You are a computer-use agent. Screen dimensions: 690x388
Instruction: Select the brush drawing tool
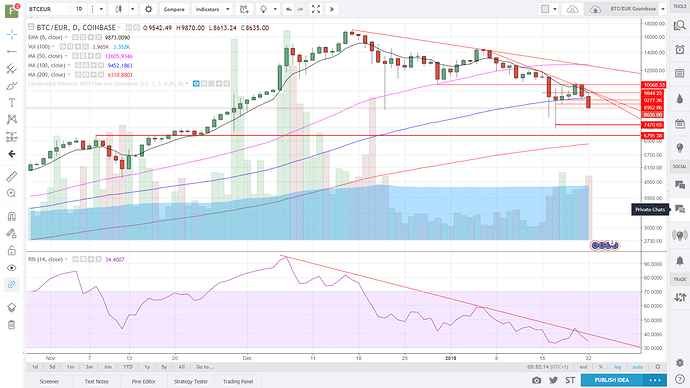[12, 85]
